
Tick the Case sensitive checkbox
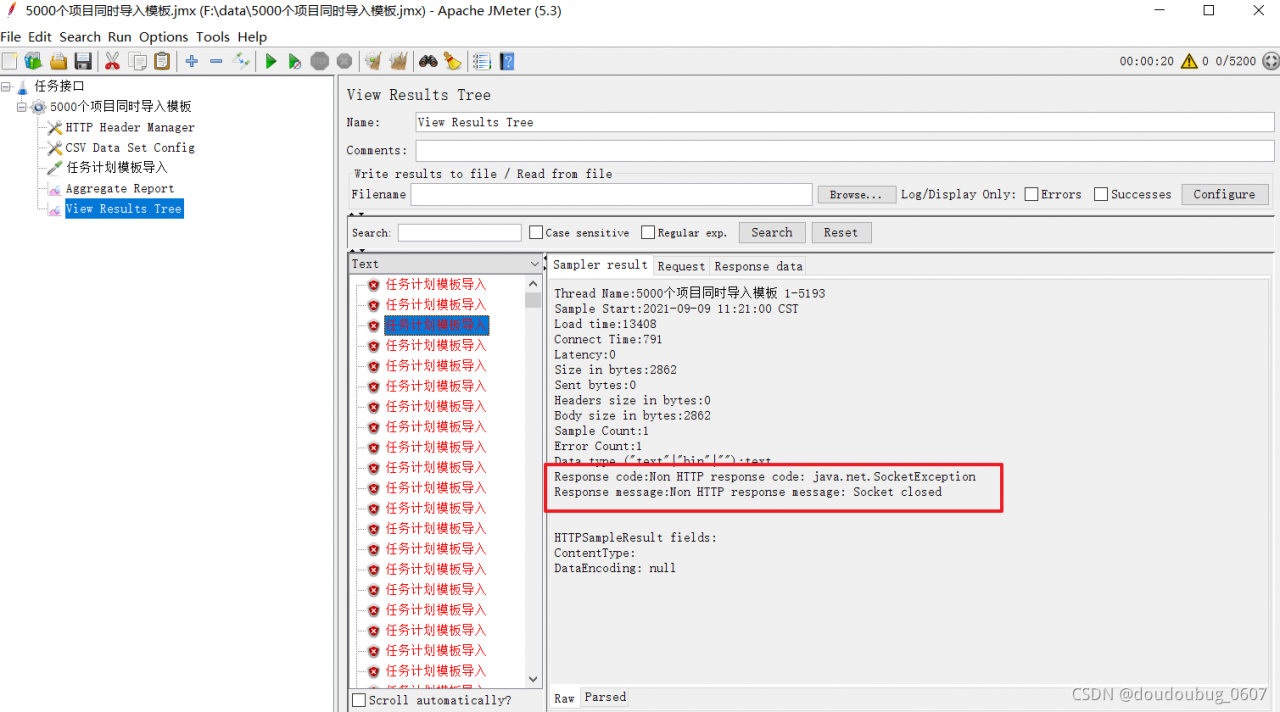tap(536, 233)
